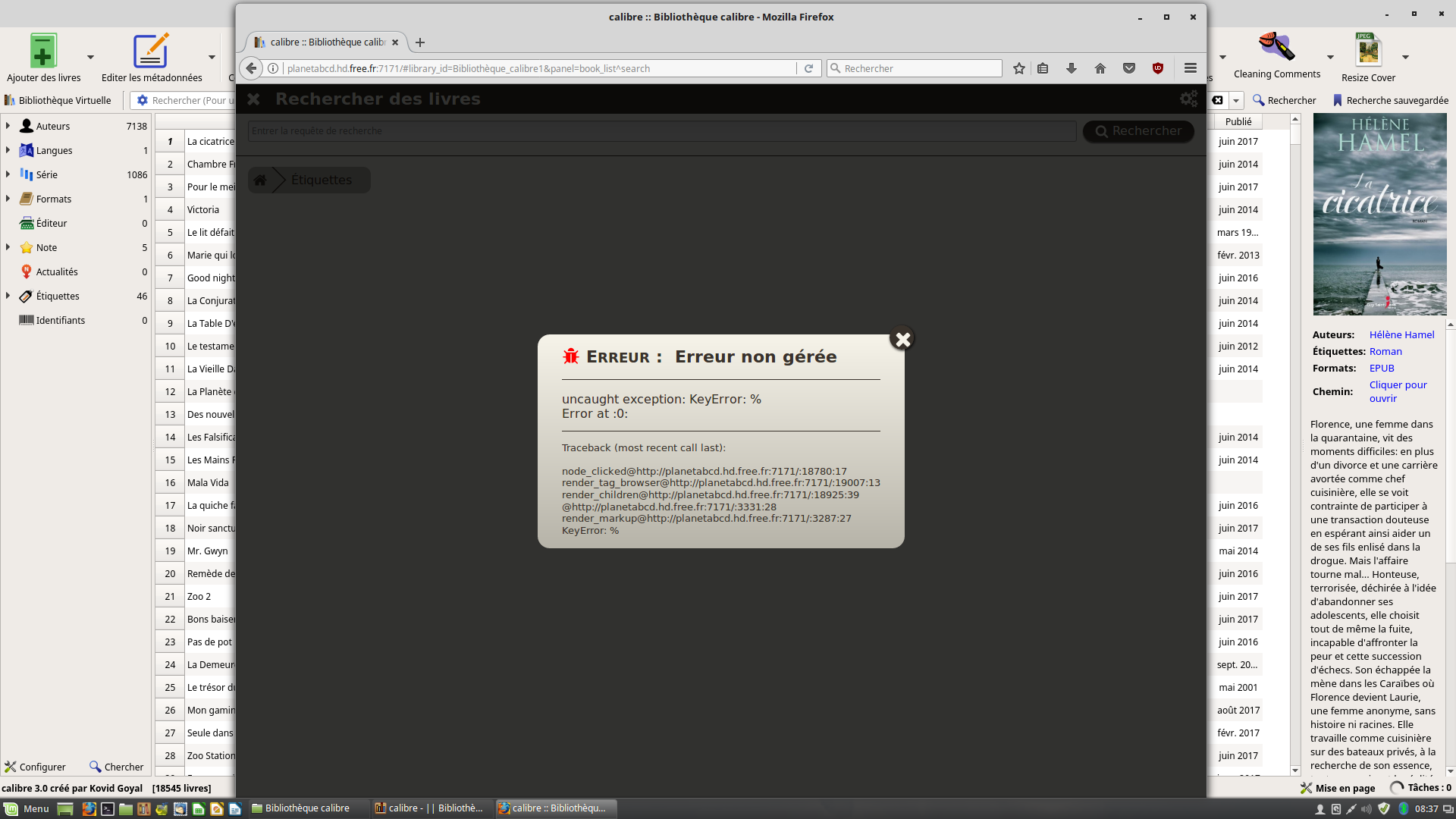Open Firefox hamburger menu
Screen dimensions: 1456x819
[1191, 69]
